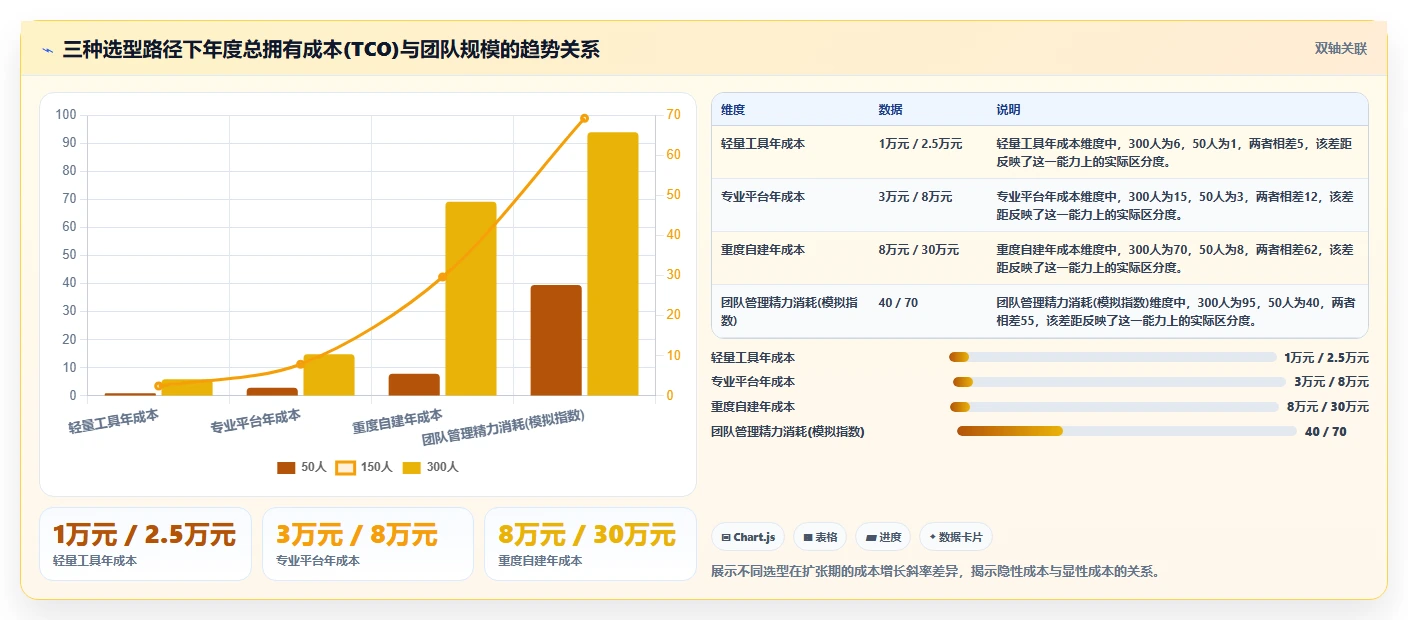Click the x-axis label 团队管理精力消耗(模拟指数)
The width and height of the screenshot is (1408, 620).
(x=503, y=428)
